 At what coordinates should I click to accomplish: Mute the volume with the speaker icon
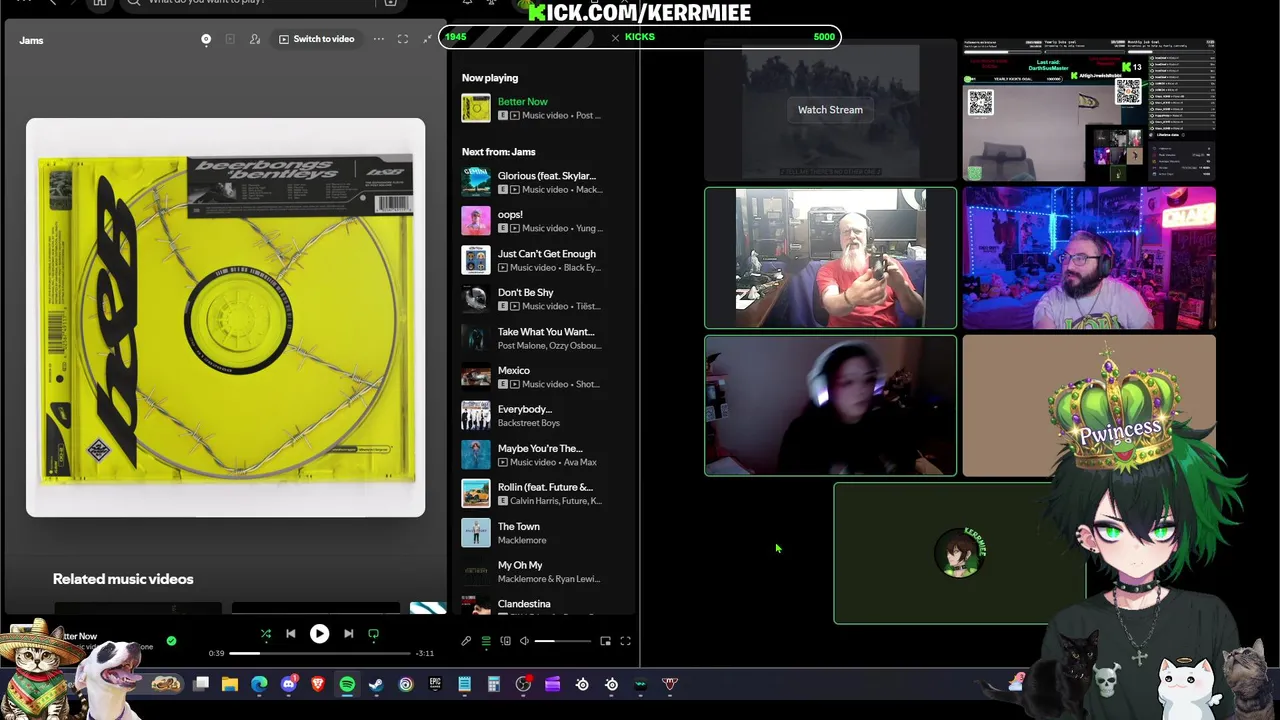(524, 641)
